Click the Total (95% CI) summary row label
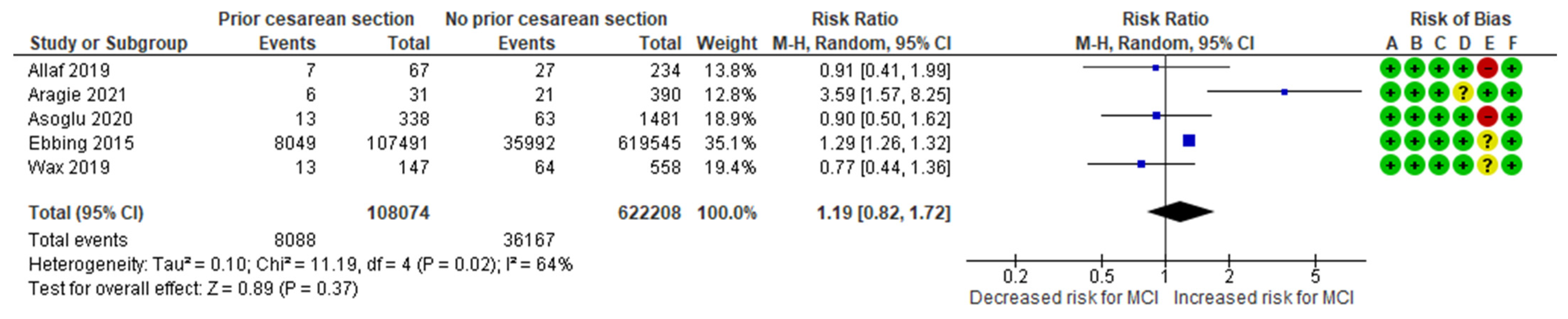 (x=86, y=213)
